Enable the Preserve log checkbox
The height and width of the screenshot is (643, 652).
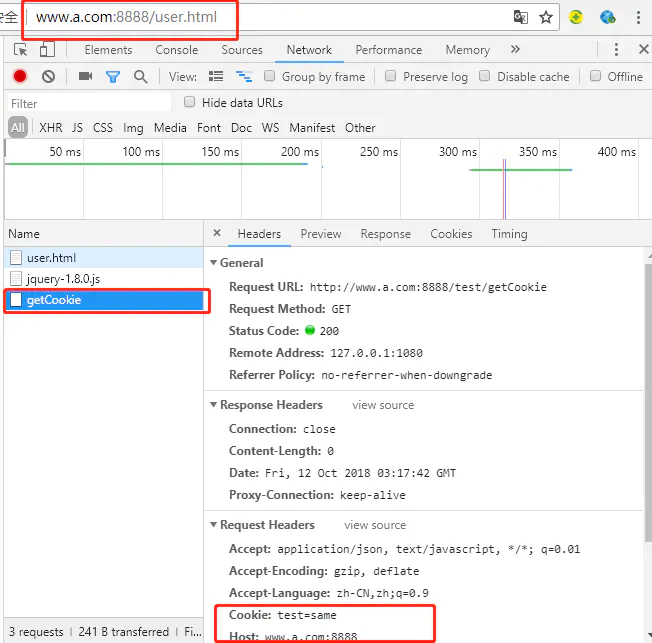[x=390, y=76]
